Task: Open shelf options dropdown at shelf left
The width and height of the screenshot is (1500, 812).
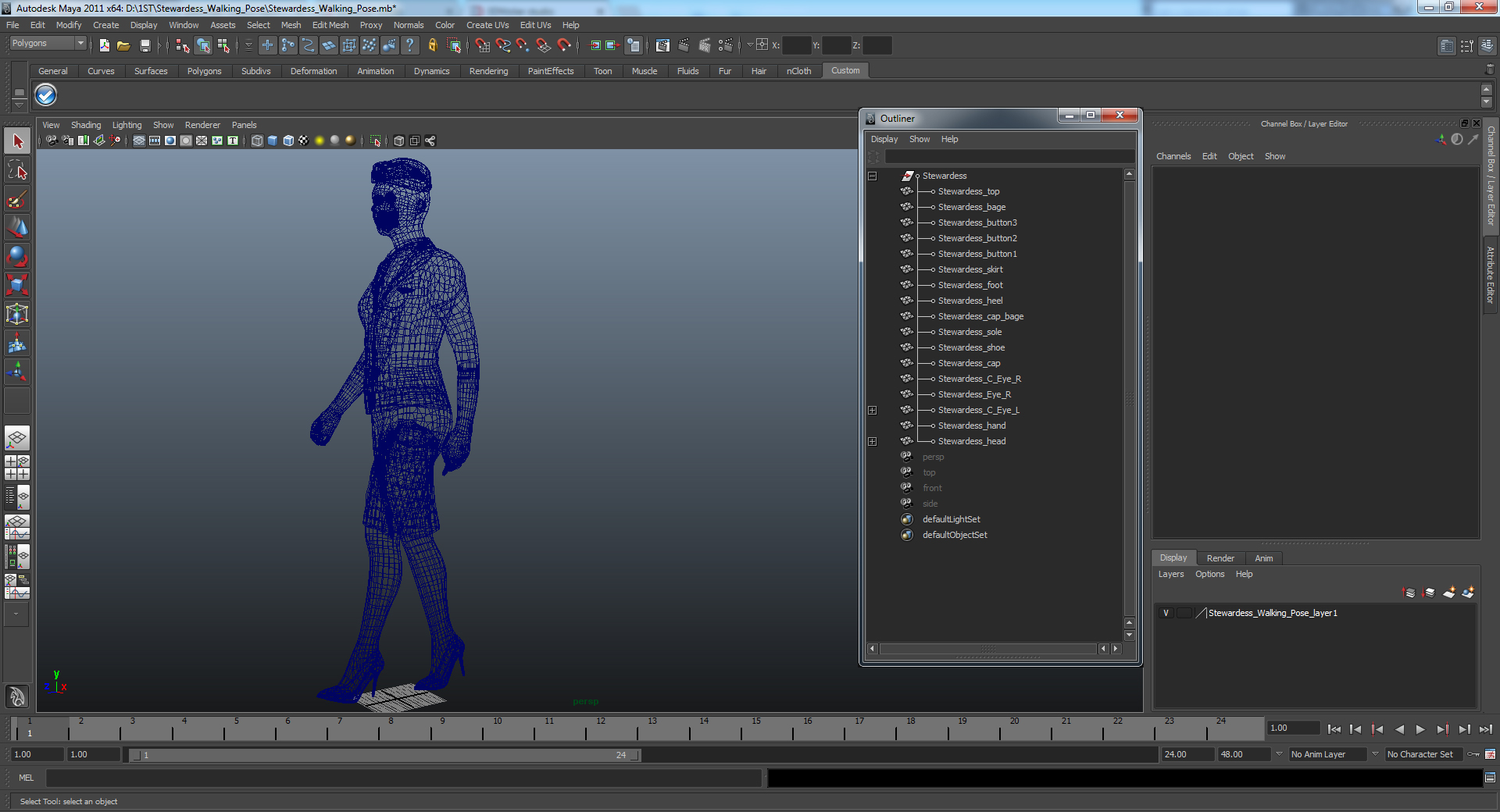Action: coord(19,105)
